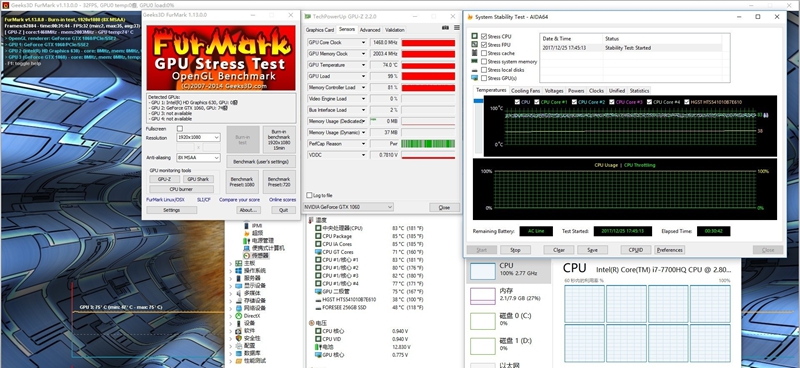The height and width of the screenshot is (368, 800).
Task: Click the Stop button in AIDA64
Action: pos(515,250)
